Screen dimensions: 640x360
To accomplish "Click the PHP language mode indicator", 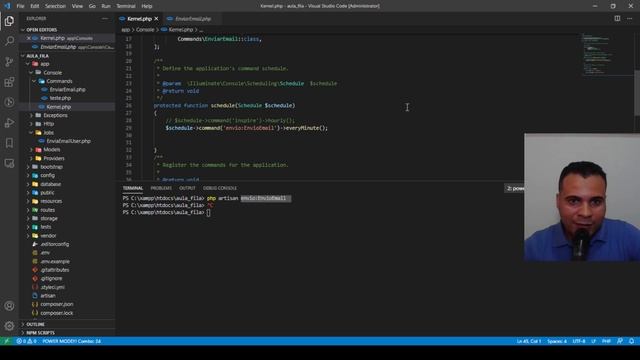I will pos(607,341).
